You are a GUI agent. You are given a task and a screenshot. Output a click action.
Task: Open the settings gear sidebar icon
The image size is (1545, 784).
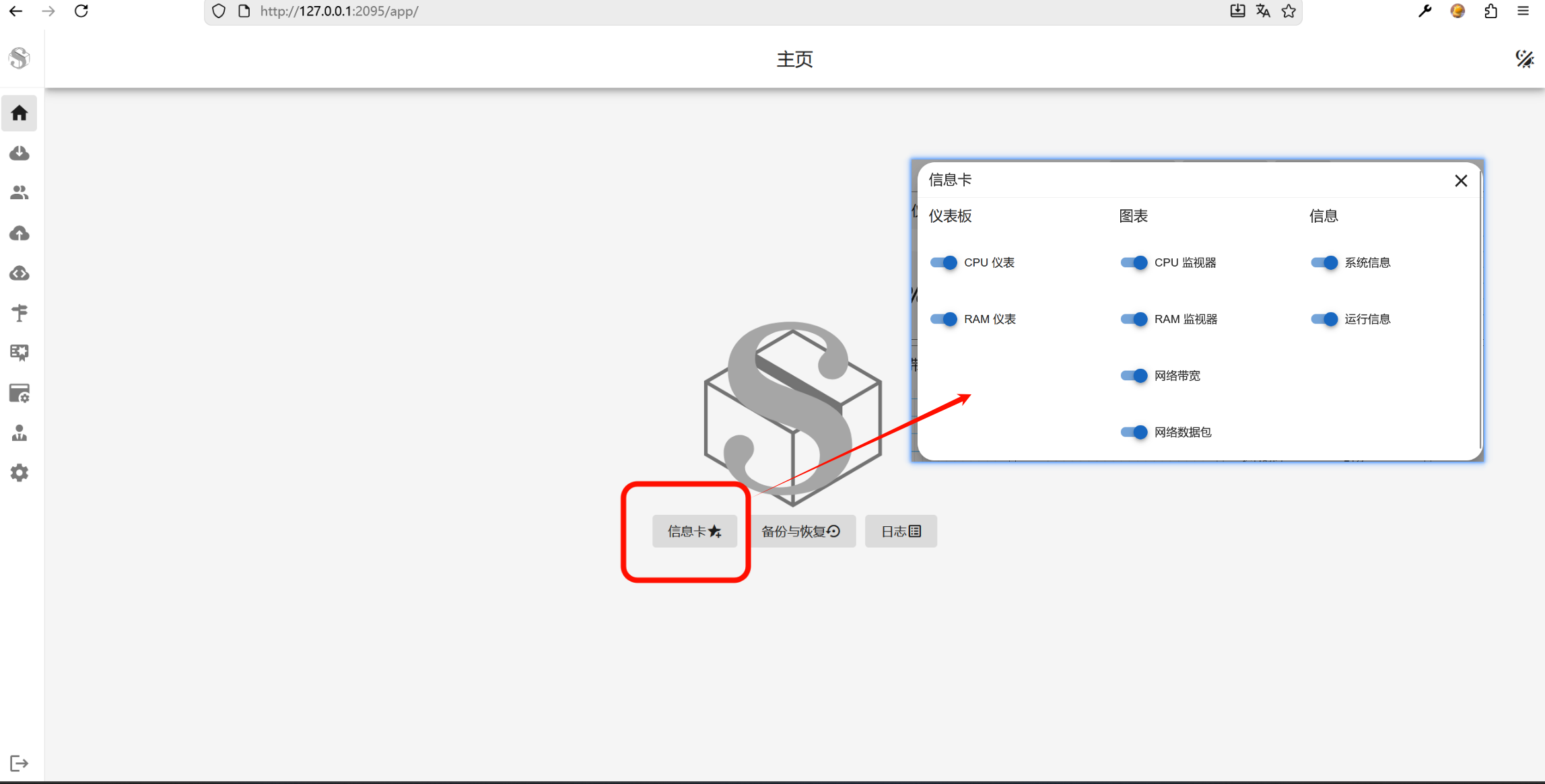(x=20, y=473)
